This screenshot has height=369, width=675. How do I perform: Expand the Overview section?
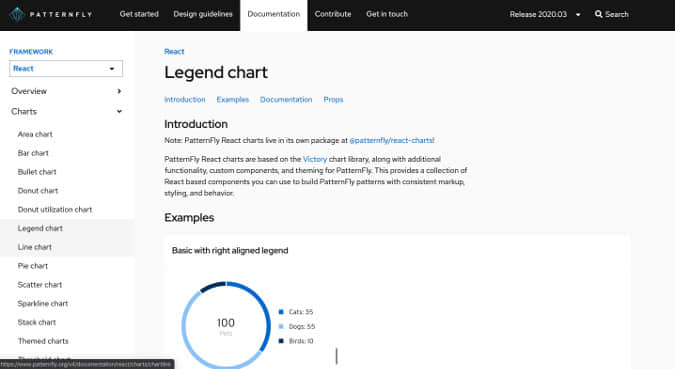(x=66, y=91)
